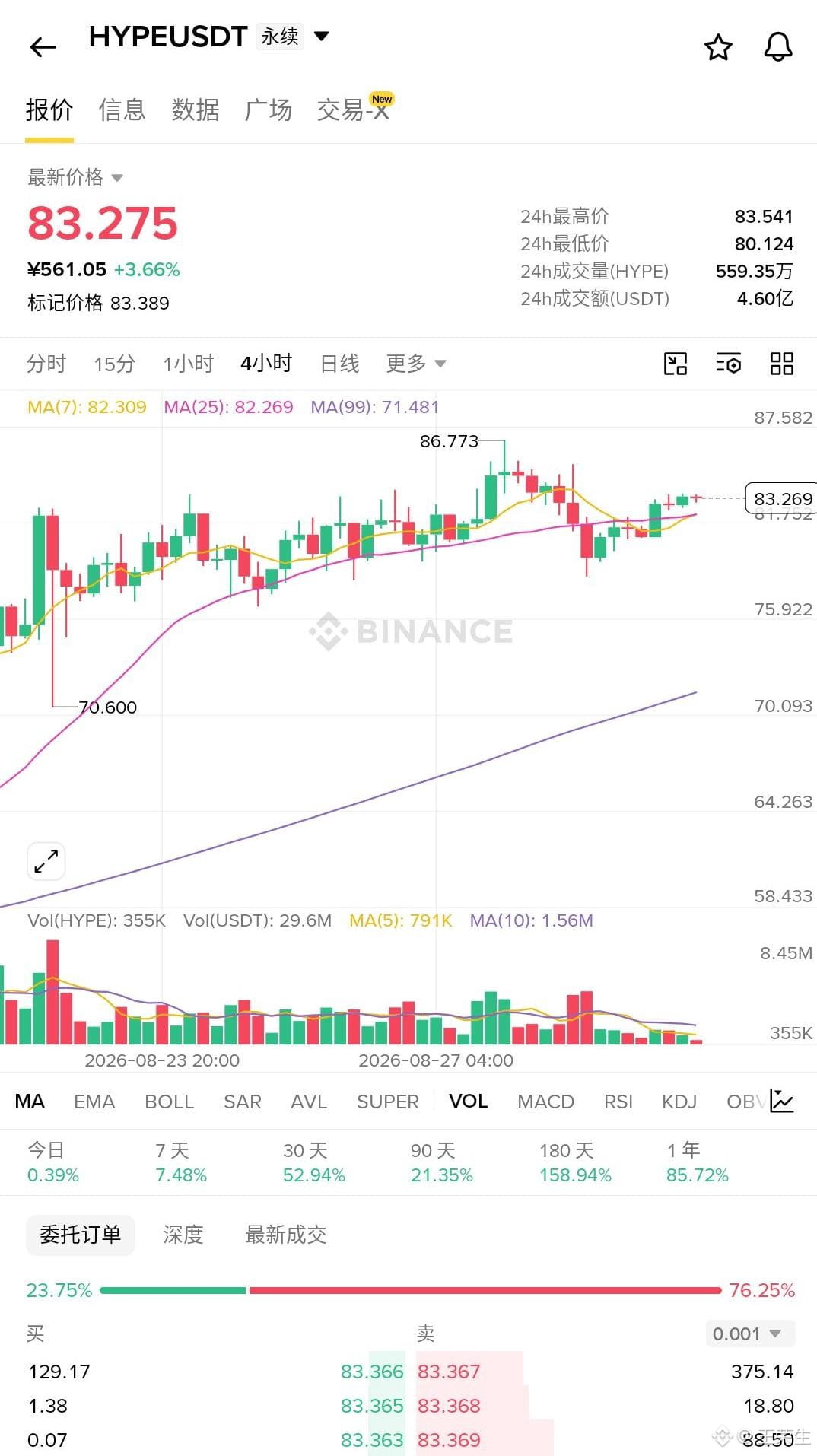817x1456 pixels.
Task: Open the 最新成交 recent trades tab
Action: coord(286,1235)
